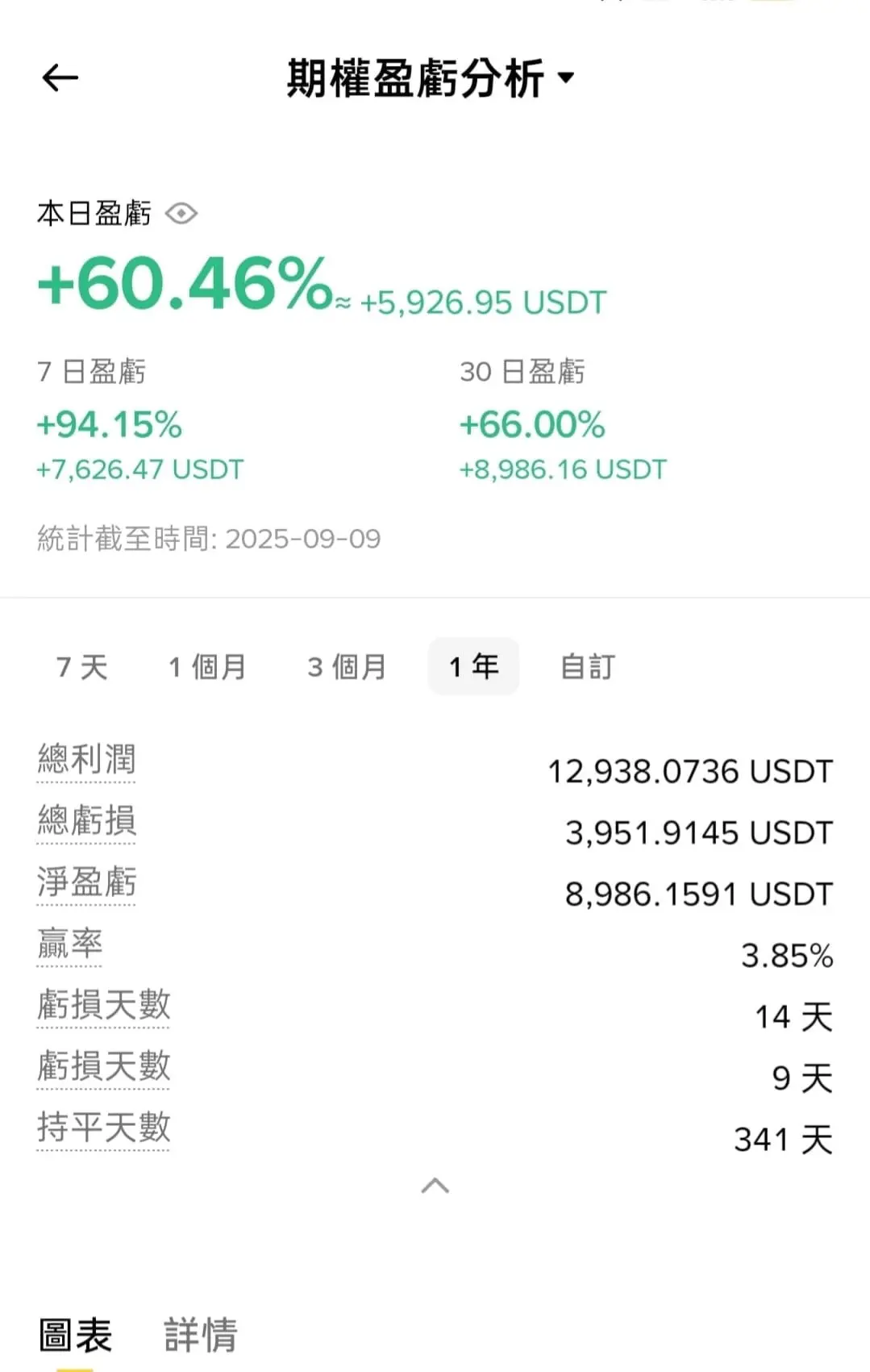
Task: Tap the 持平天數 label for explanation
Action: 103,1128
